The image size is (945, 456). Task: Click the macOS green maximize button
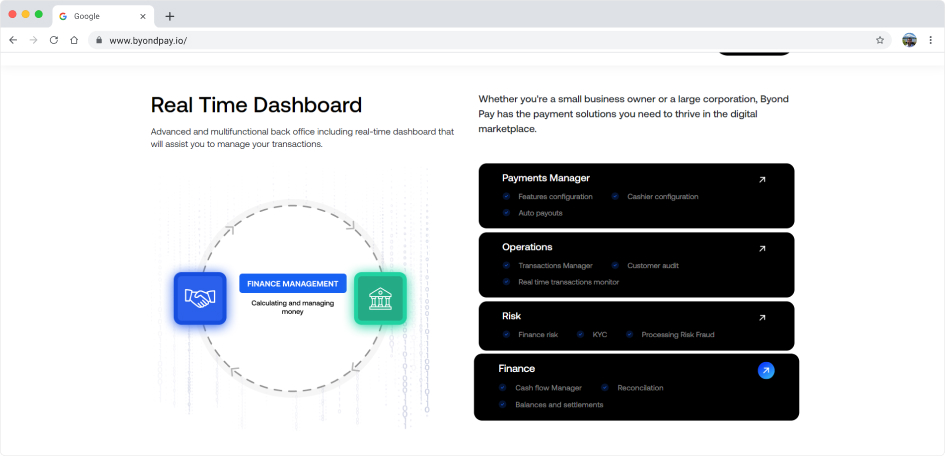click(39, 14)
